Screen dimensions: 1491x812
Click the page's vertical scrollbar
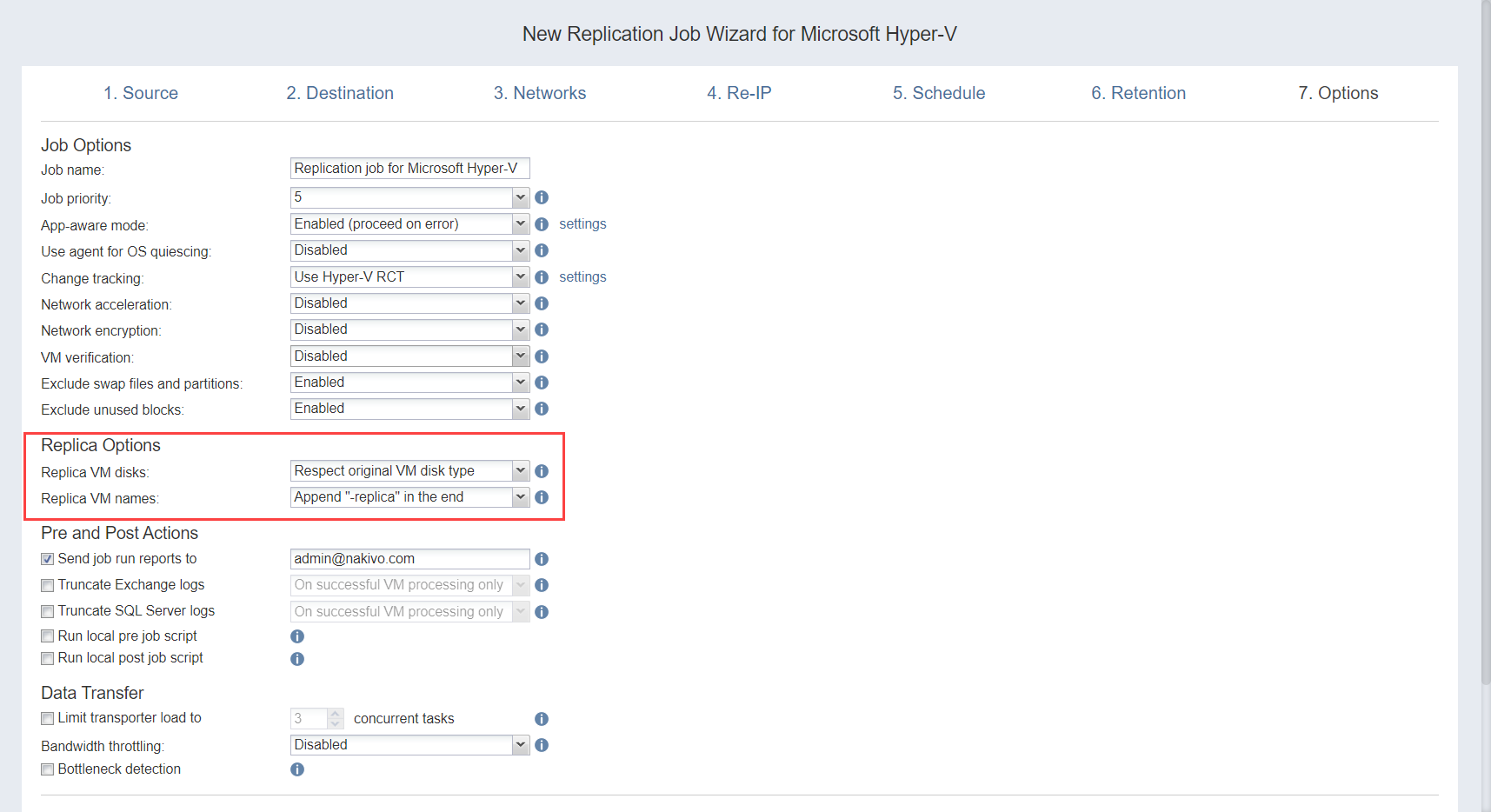[x=1485, y=348]
